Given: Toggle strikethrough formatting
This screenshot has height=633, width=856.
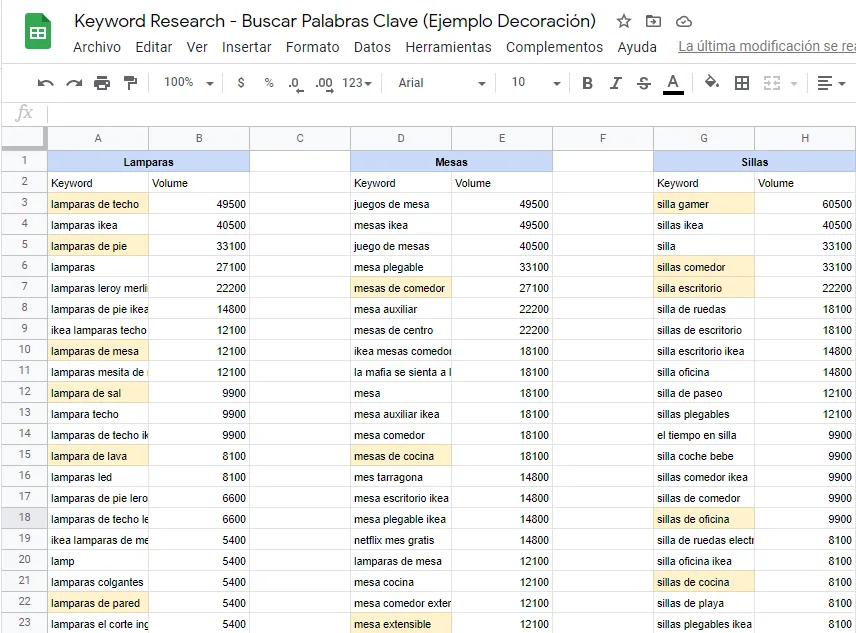Looking at the screenshot, I should coord(644,83).
